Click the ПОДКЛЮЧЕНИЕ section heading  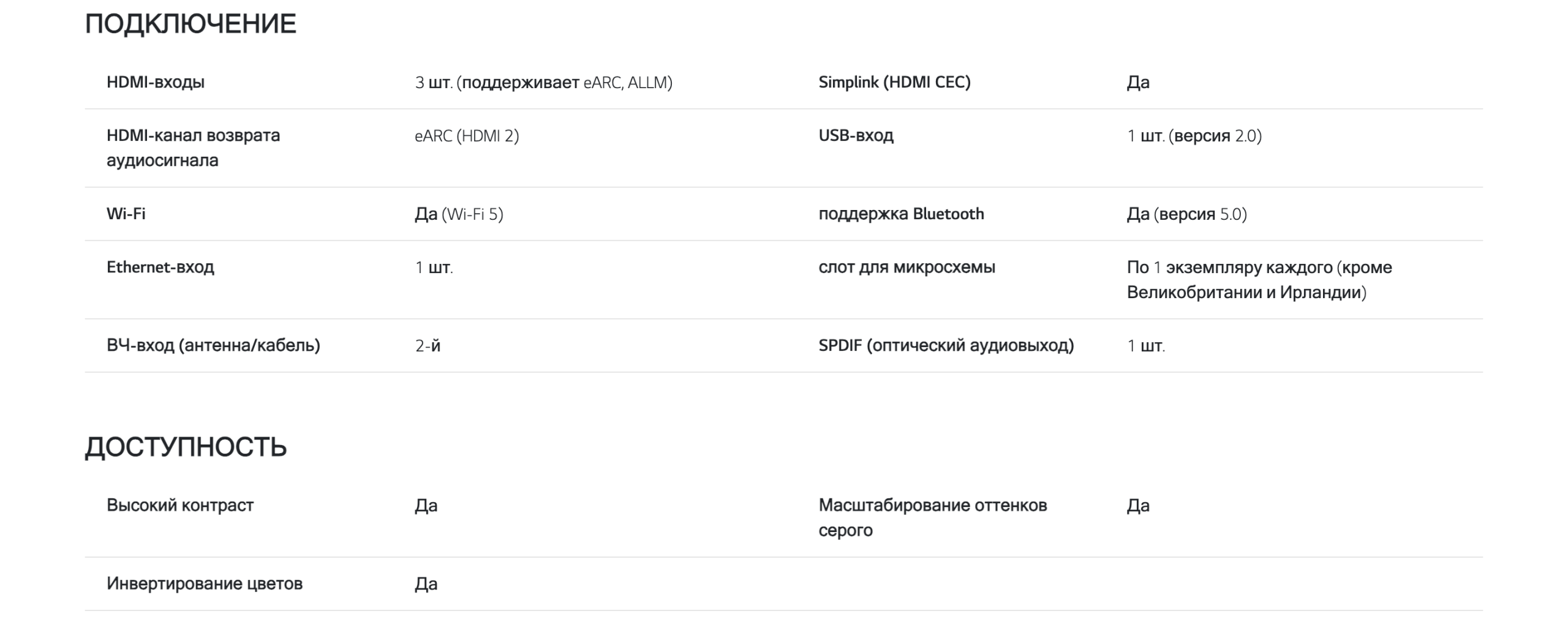pyautogui.click(x=190, y=24)
